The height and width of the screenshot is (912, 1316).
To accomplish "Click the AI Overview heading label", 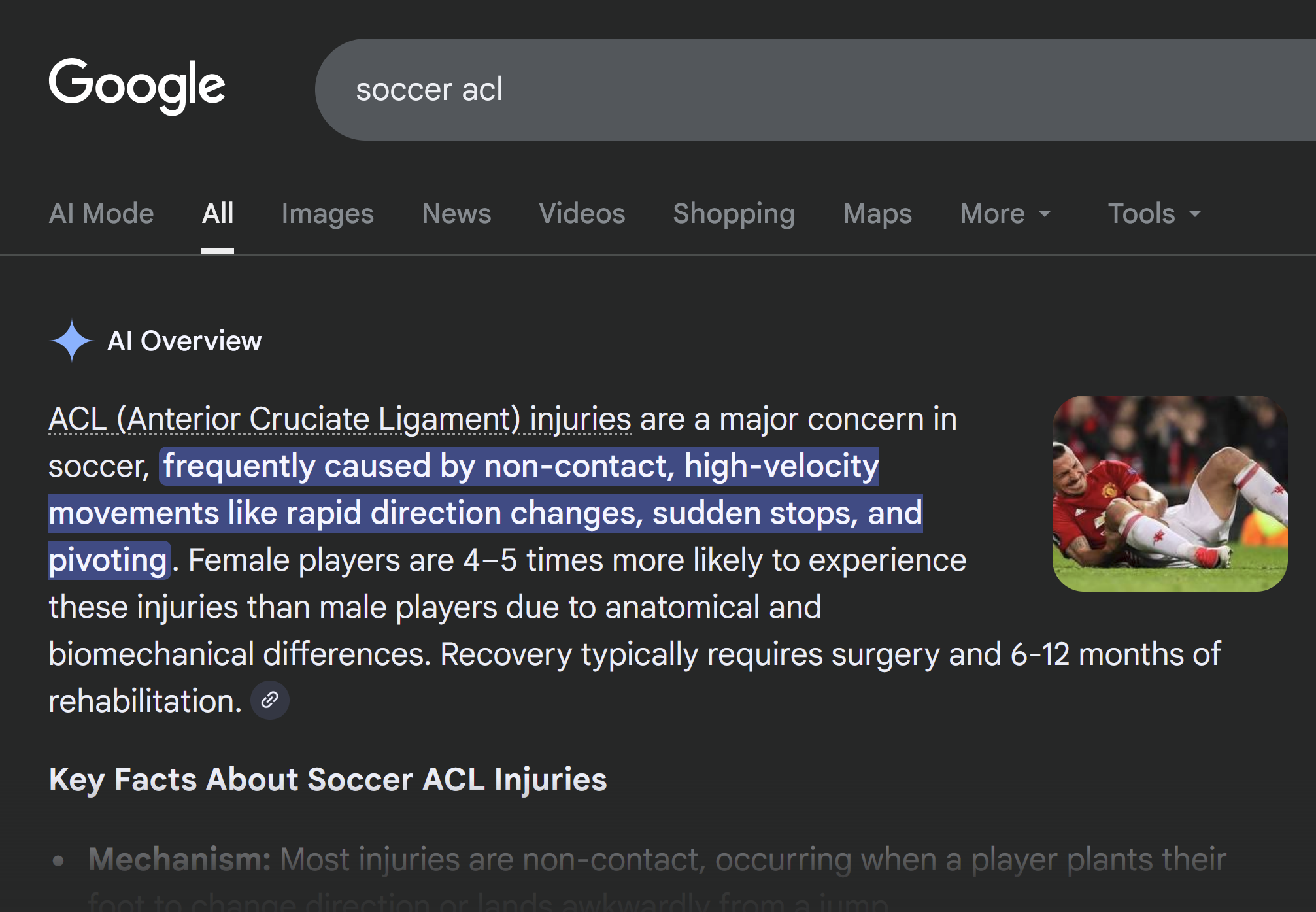I will (x=184, y=341).
